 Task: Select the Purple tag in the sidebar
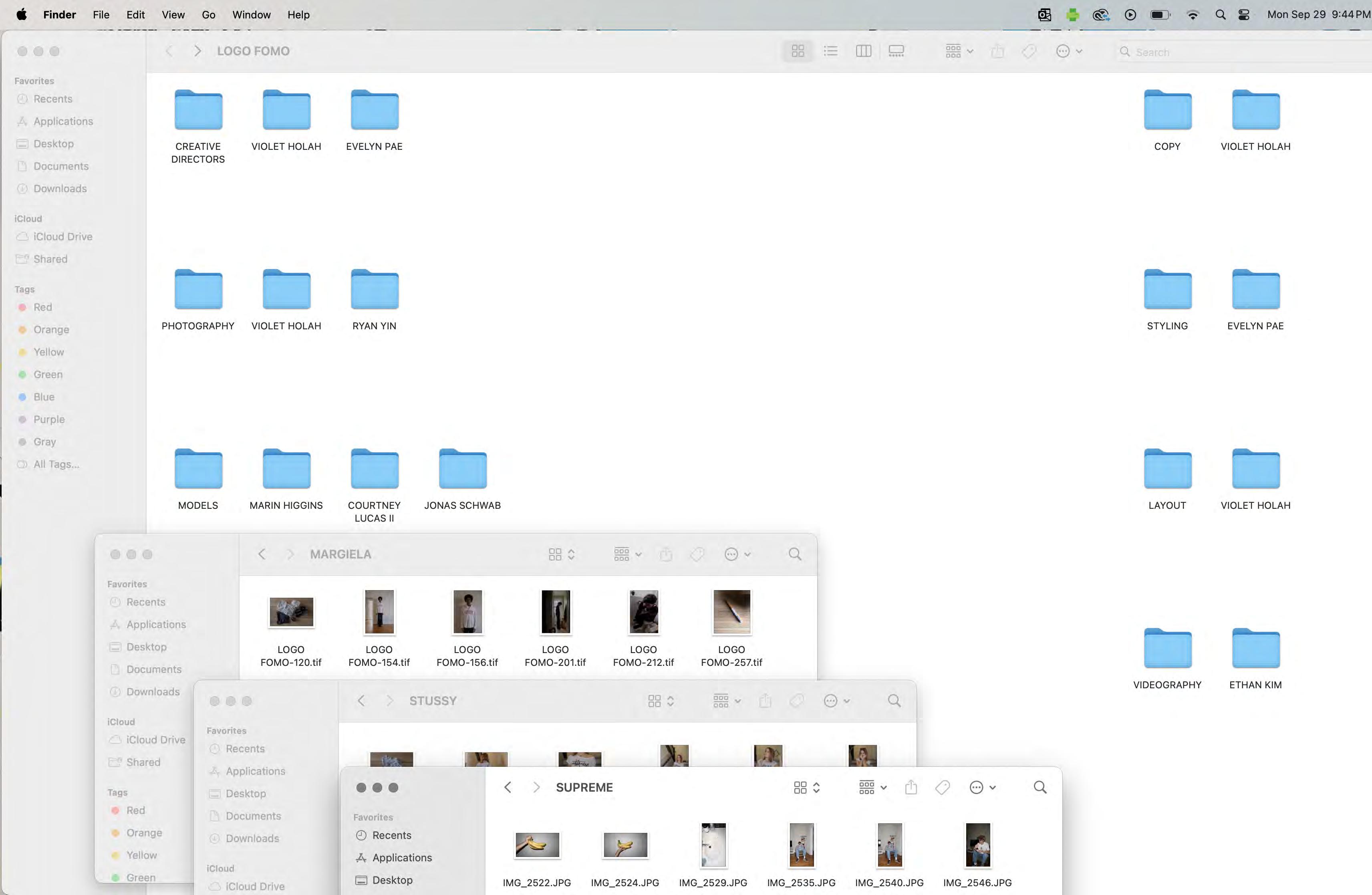click(48, 419)
